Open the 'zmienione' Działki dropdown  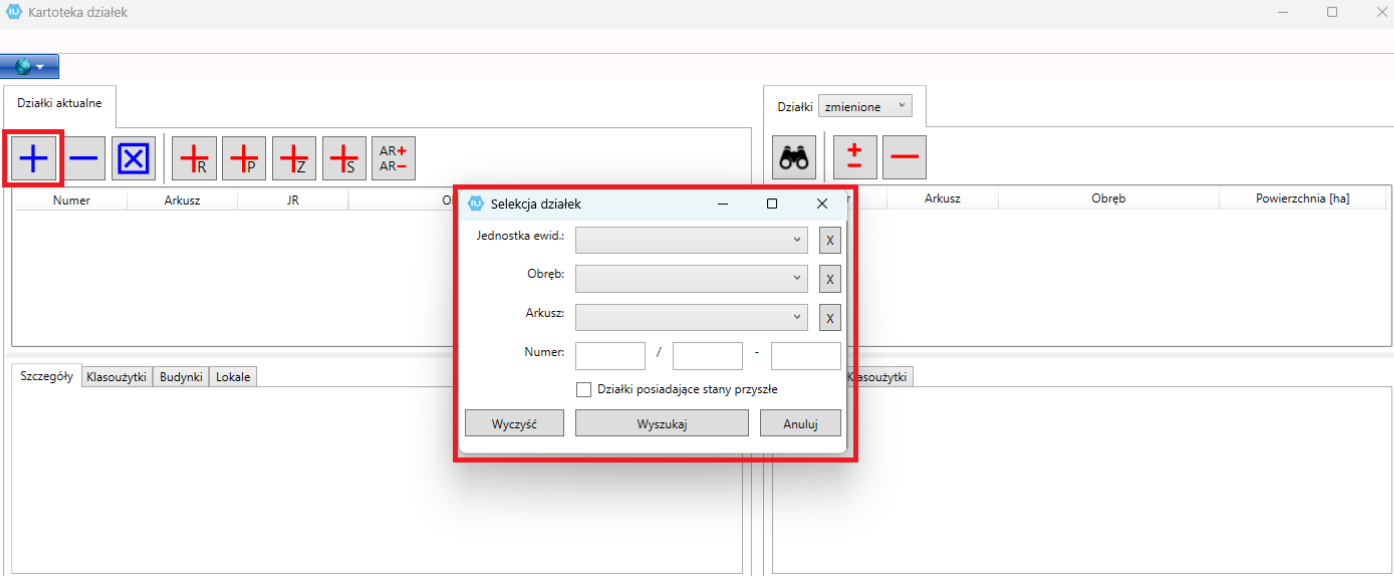pyautogui.click(x=865, y=106)
